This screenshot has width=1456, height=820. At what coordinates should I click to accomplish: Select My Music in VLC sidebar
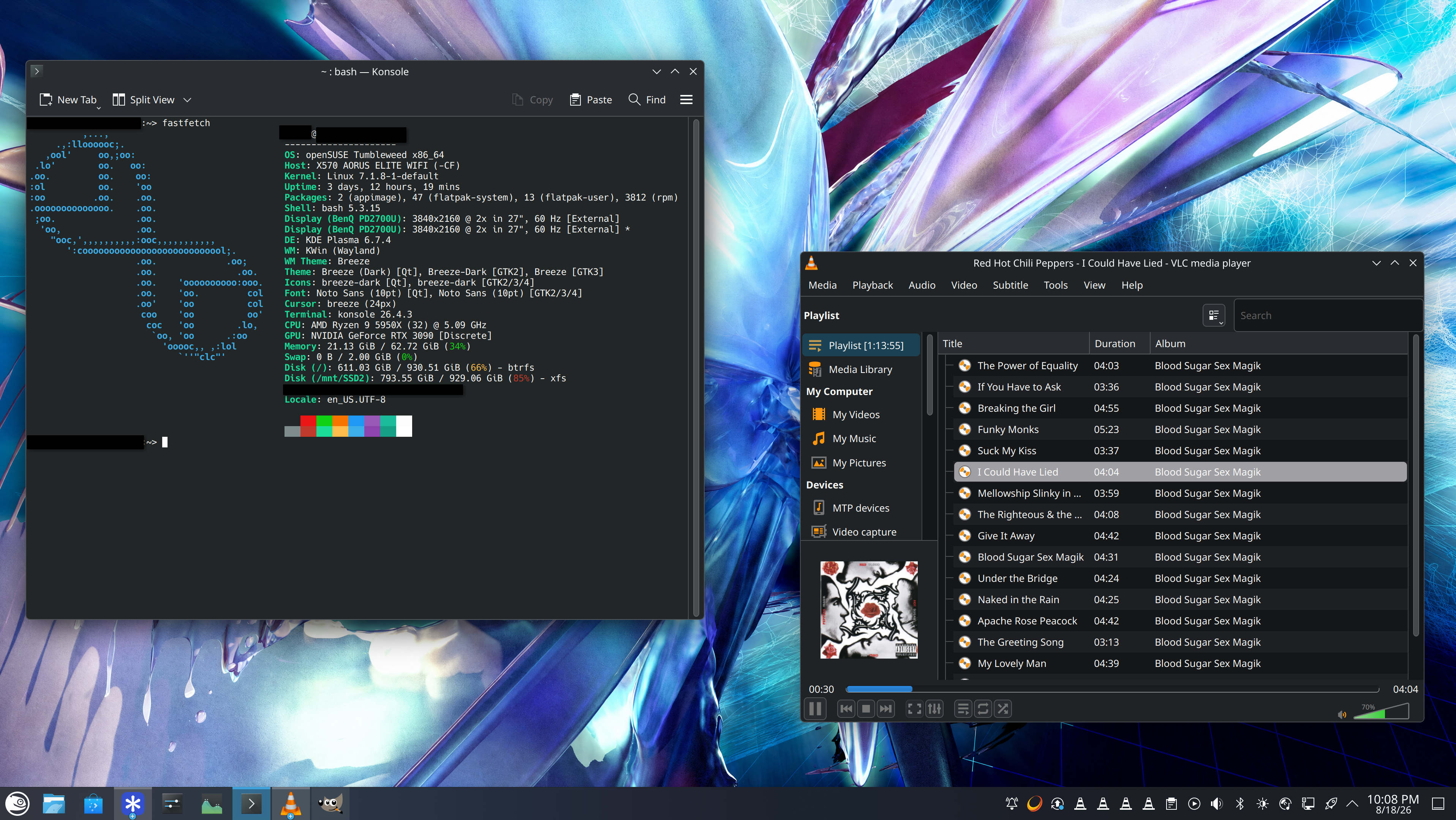pos(861,439)
